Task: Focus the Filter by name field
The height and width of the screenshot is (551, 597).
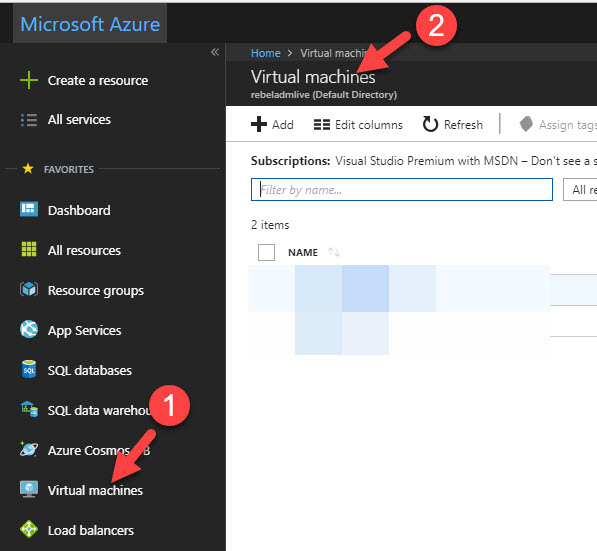Action: tap(402, 189)
